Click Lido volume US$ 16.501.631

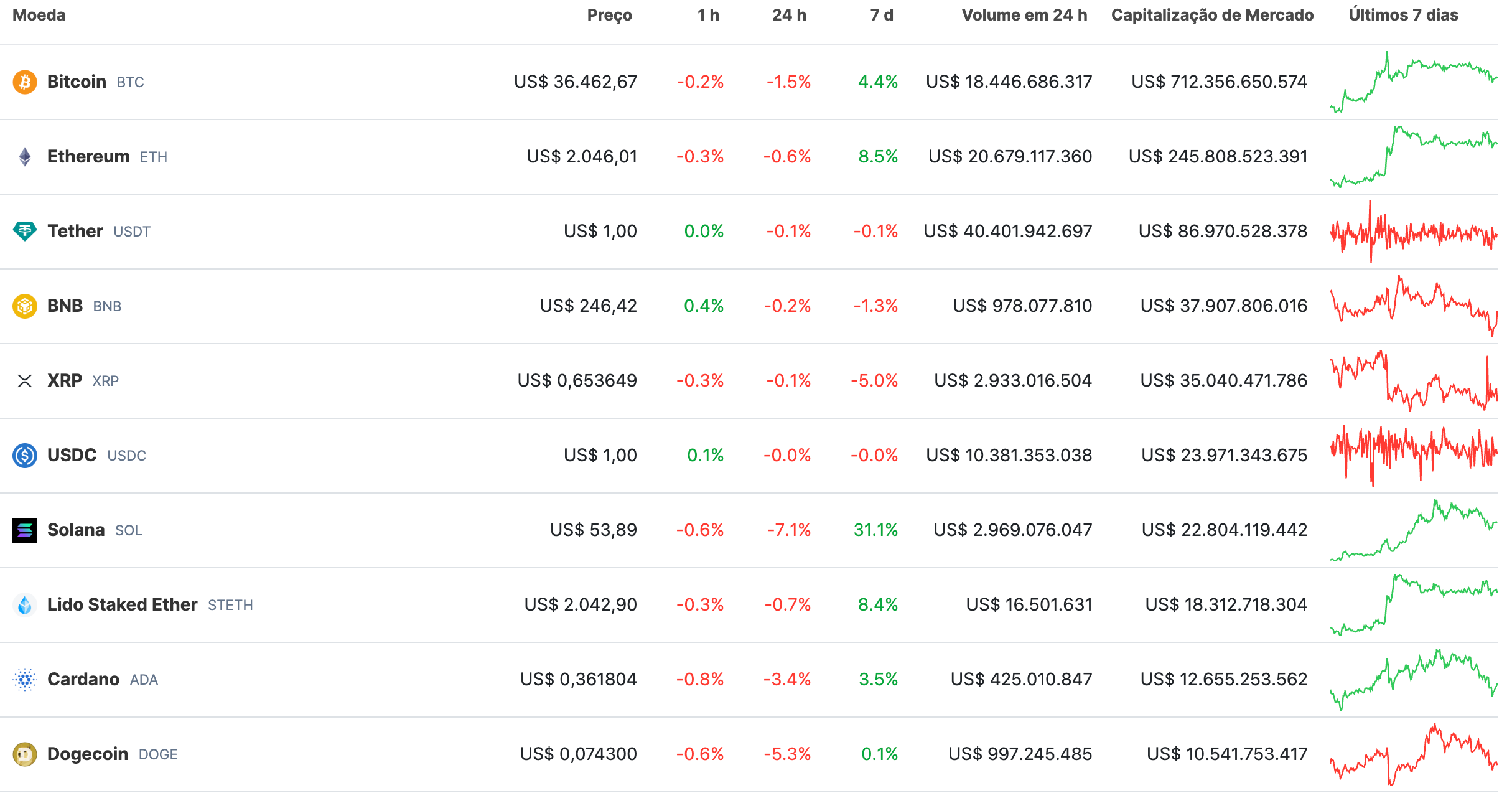[1029, 605]
